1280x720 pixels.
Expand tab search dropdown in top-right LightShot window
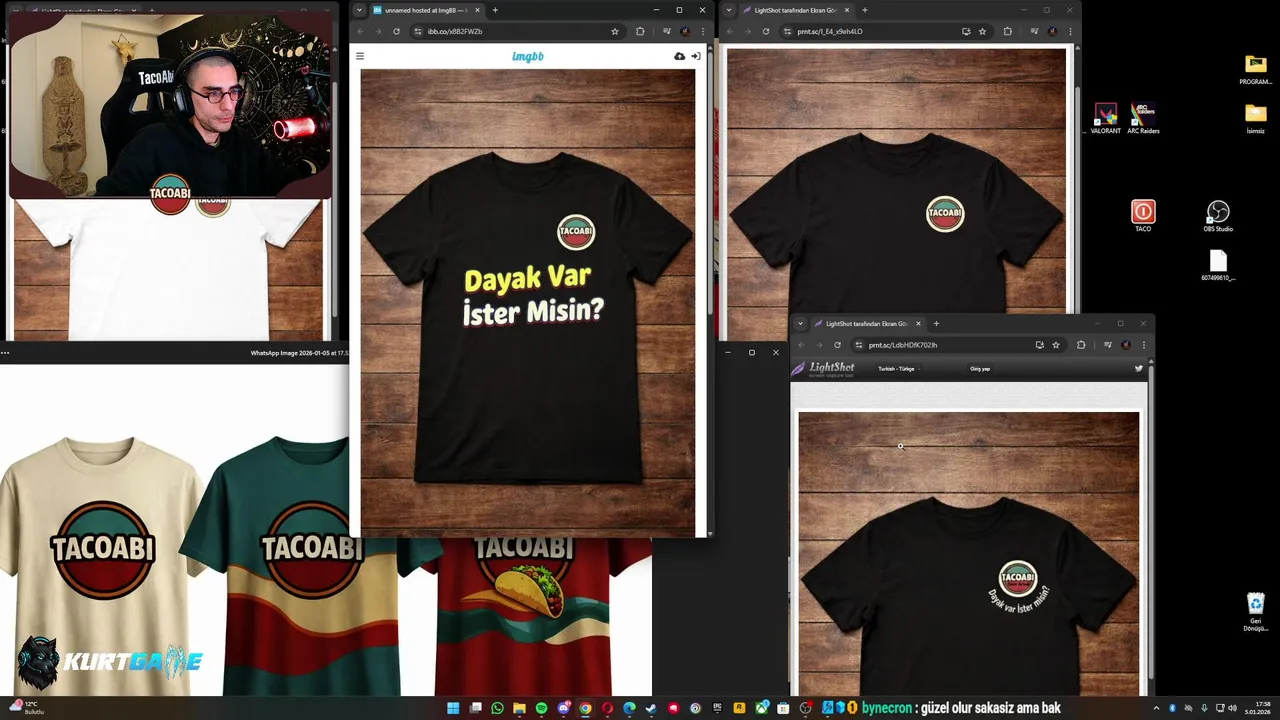click(729, 10)
